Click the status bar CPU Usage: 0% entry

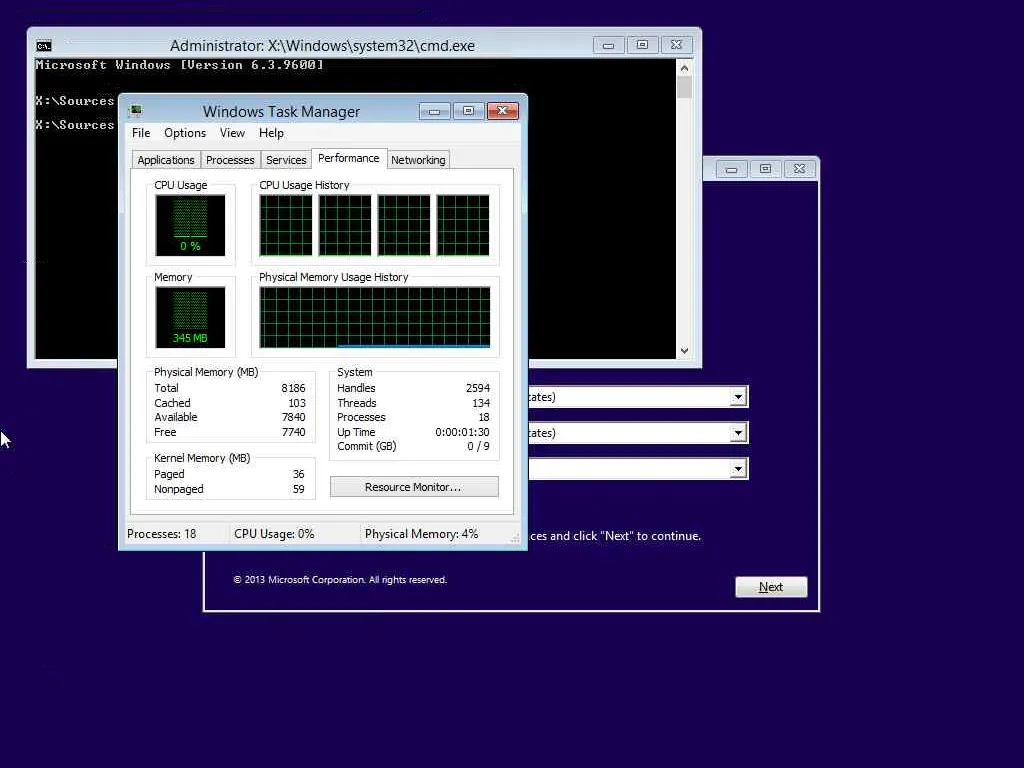point(274,534)
